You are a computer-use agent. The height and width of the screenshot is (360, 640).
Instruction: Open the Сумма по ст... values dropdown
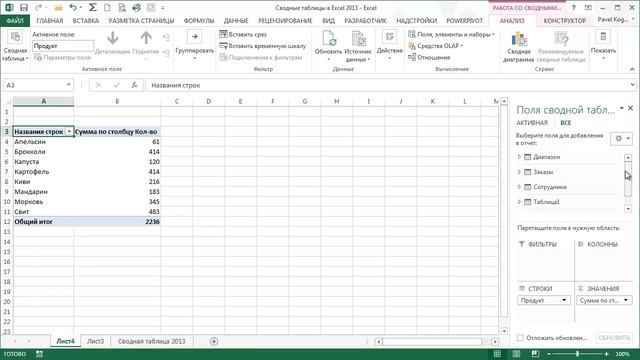(626, 300)
